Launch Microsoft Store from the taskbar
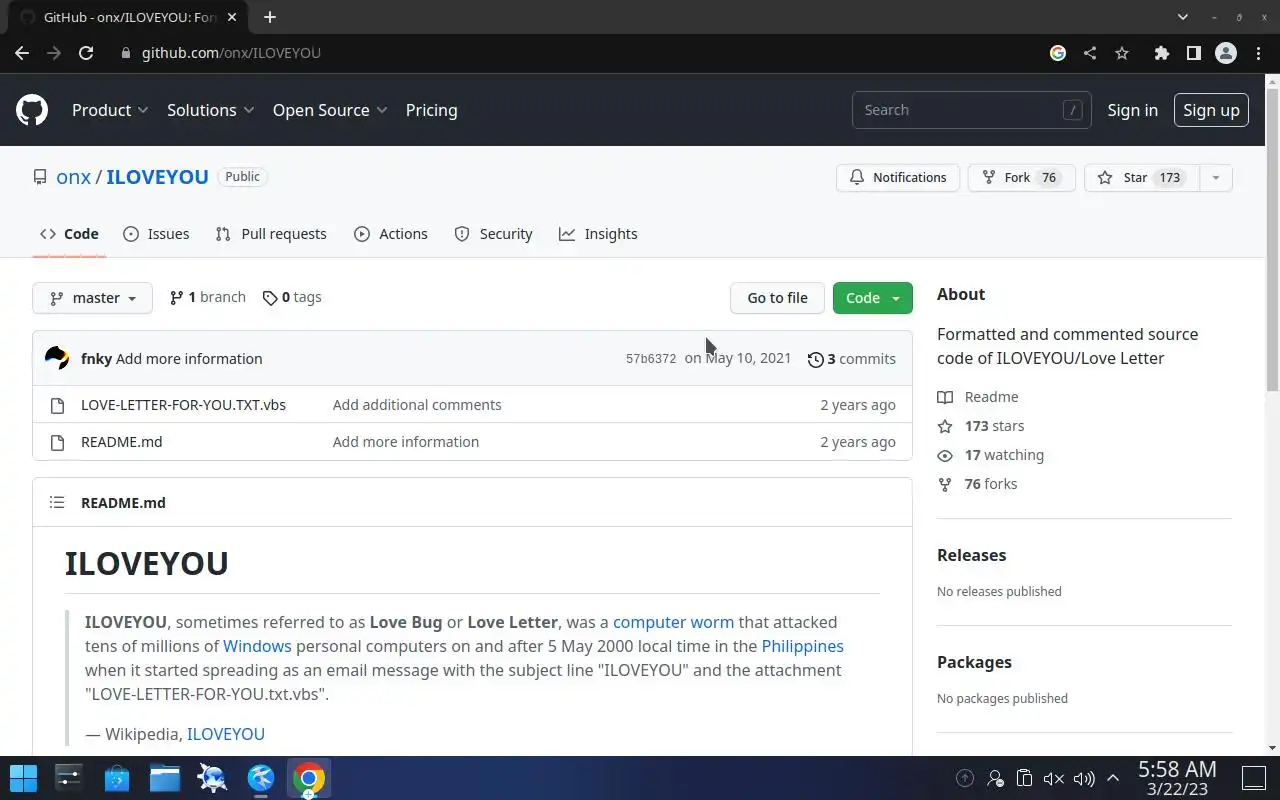The width and height of the screenshot is (1280, 800). pos(117,778)
